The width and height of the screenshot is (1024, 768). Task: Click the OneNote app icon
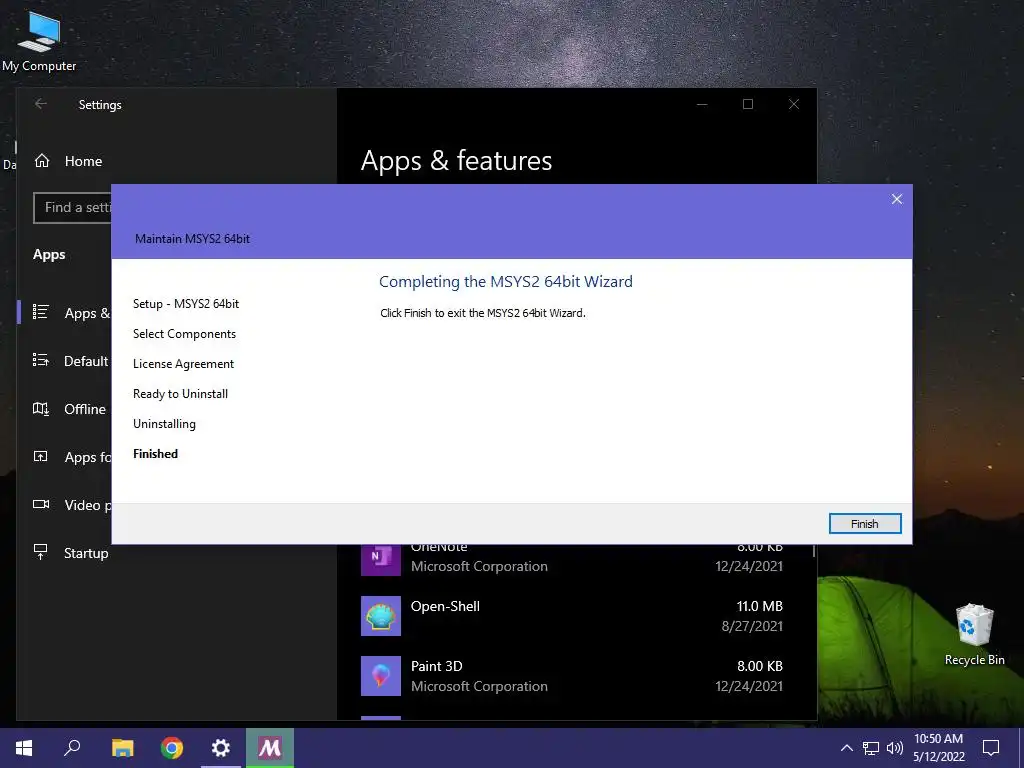tap(381, 560)
